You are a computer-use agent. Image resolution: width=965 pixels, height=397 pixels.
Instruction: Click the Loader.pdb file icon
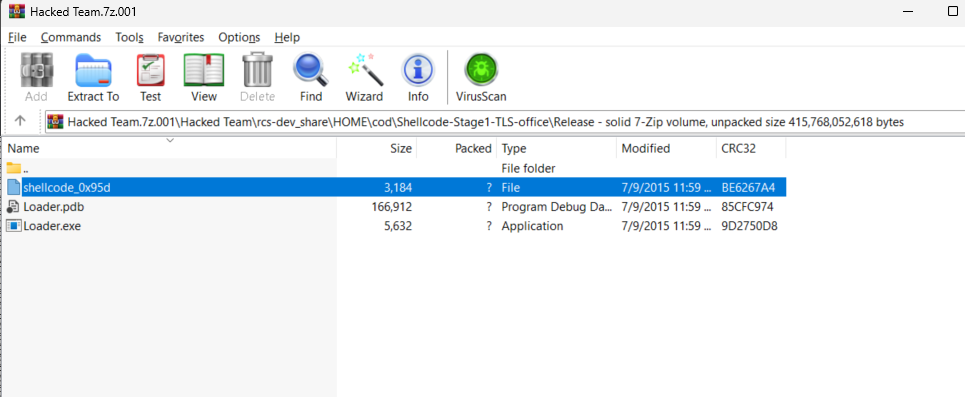coord(14,207)
